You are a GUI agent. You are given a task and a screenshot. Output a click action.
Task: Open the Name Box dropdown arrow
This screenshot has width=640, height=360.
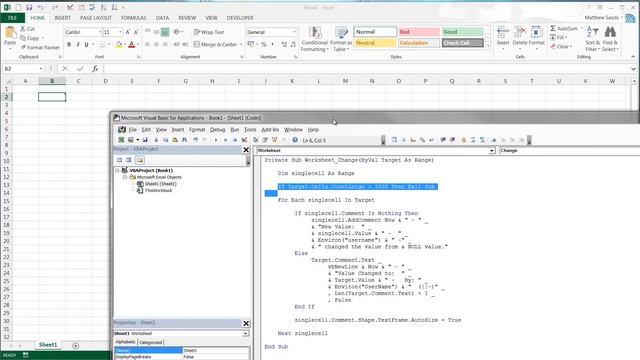(41, 69)
